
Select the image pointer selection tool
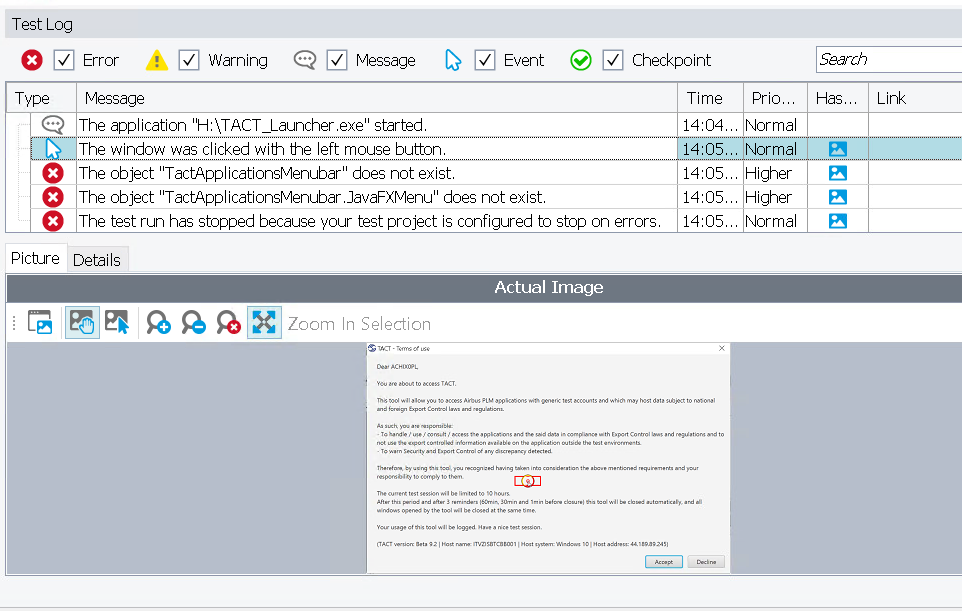pos(117,322)
